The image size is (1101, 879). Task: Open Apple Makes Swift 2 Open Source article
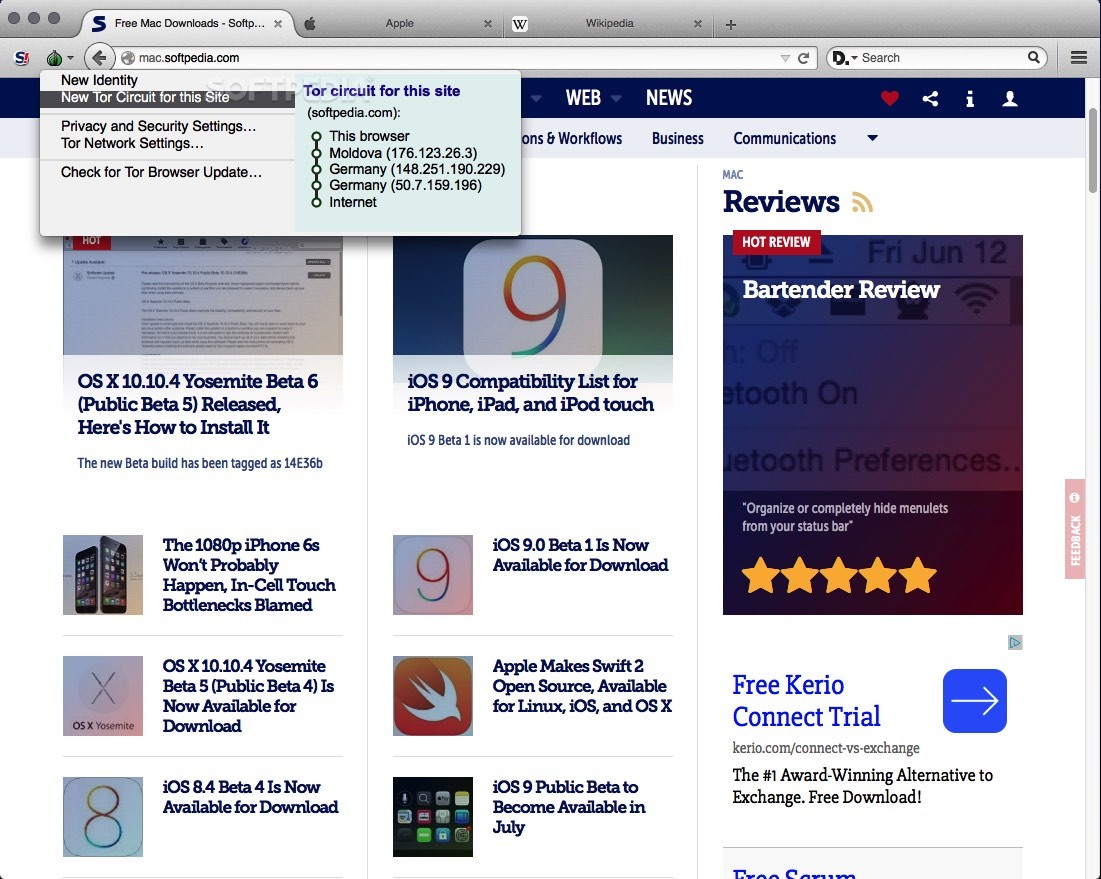[x=582, y=685]
